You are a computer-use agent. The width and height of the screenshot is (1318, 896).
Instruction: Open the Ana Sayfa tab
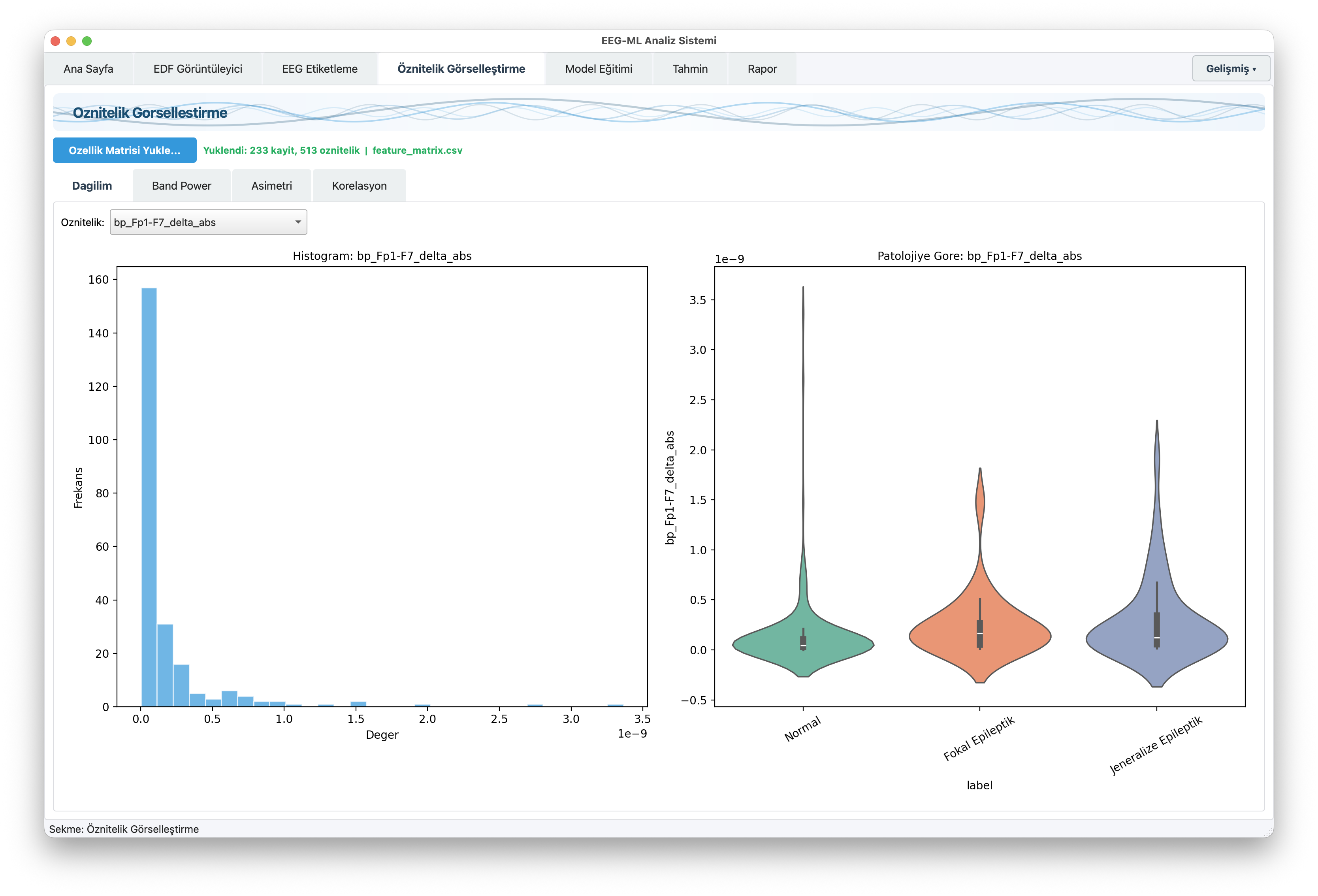coord(88,69)
